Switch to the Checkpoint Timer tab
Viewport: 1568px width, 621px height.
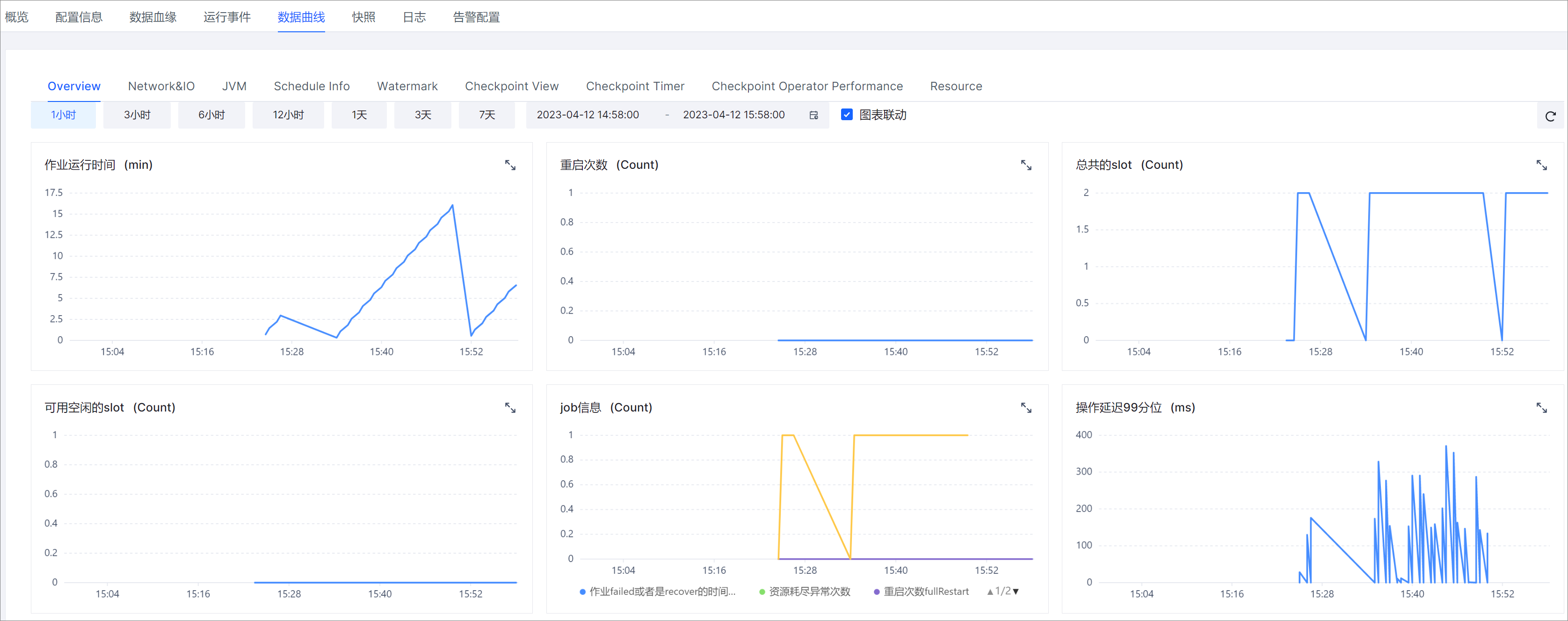tap(635, 87)
